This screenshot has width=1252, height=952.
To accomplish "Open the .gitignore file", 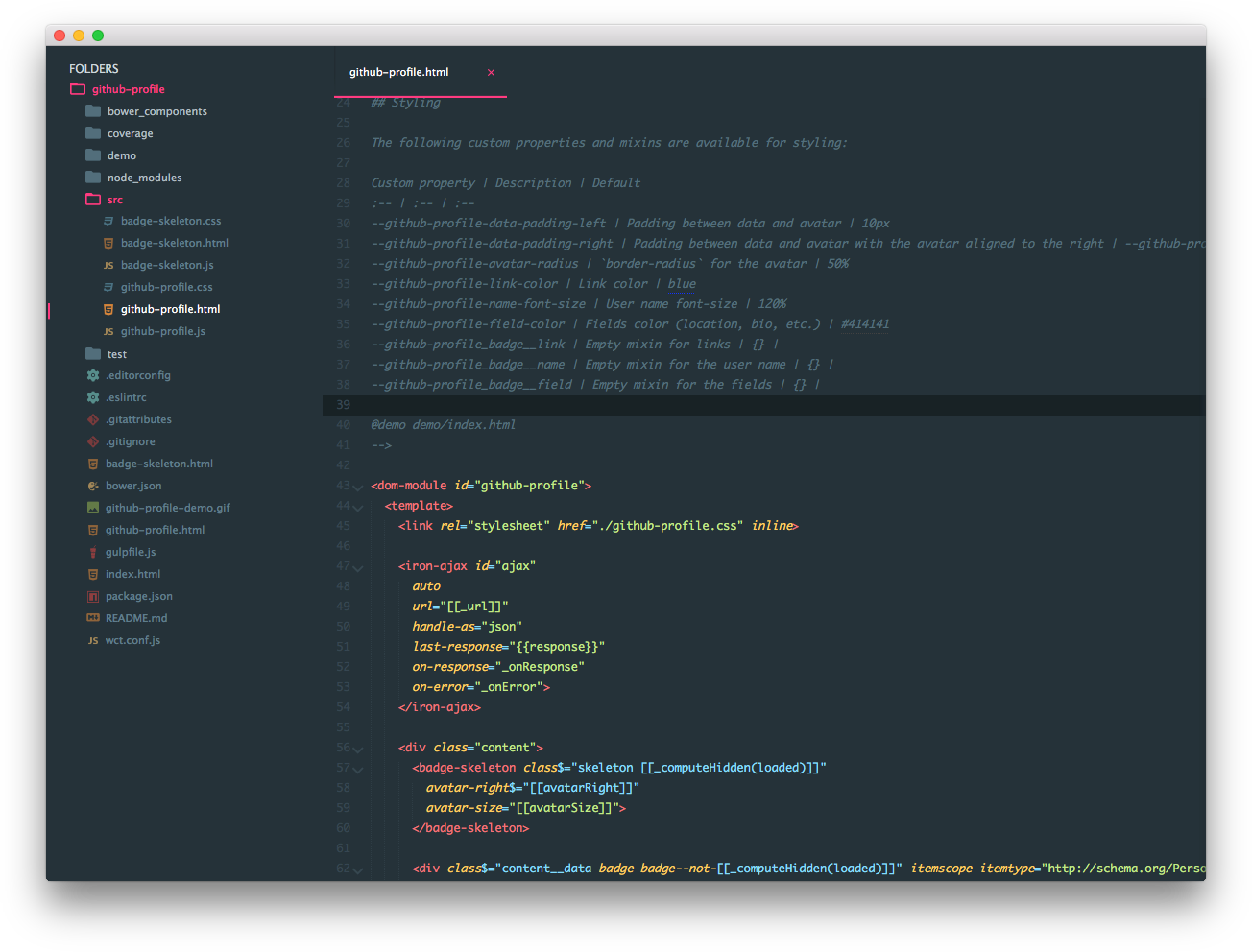I will 131,441.
